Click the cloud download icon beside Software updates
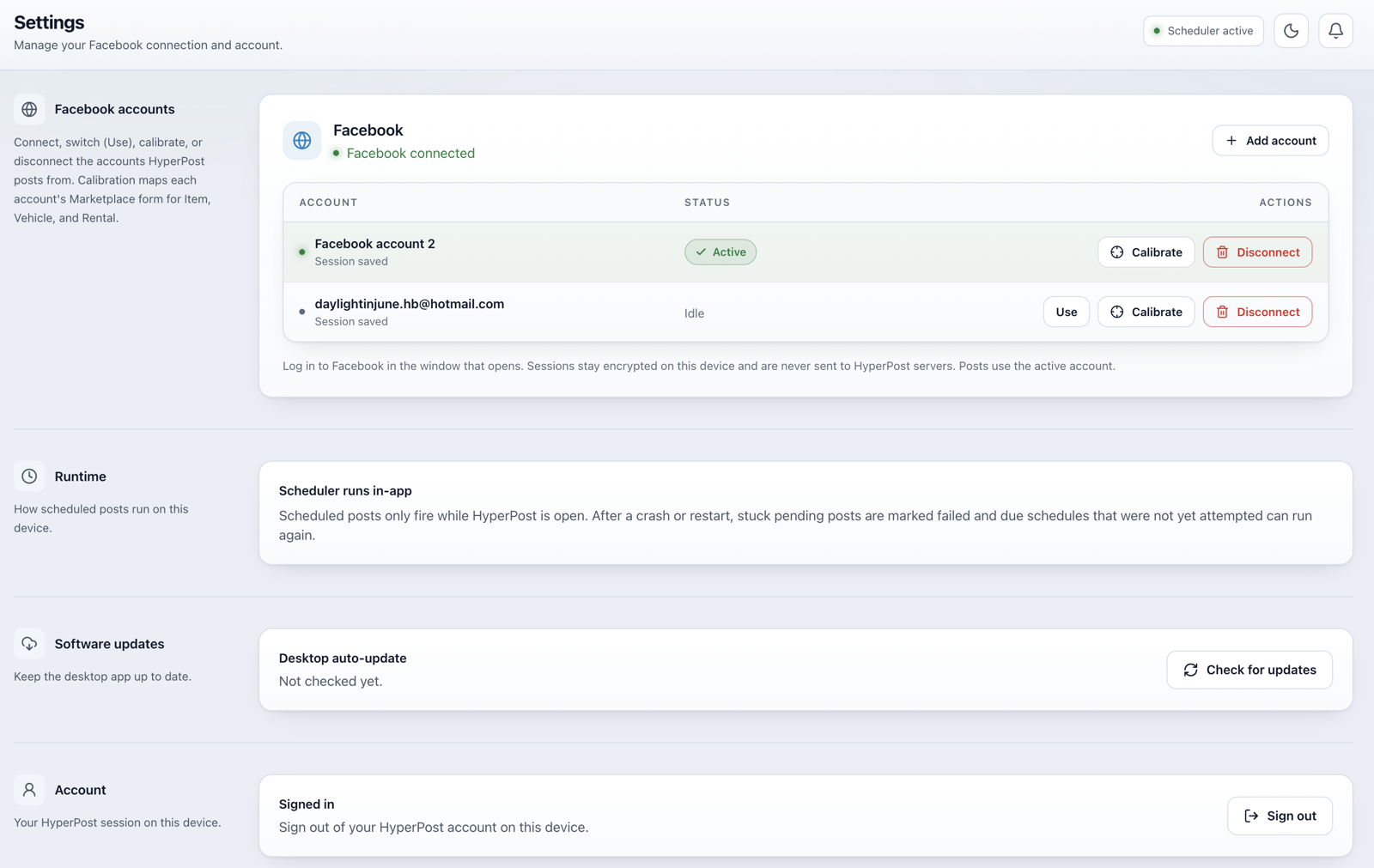Viewport: 1374px width, 868px height. tap(29, 644)
